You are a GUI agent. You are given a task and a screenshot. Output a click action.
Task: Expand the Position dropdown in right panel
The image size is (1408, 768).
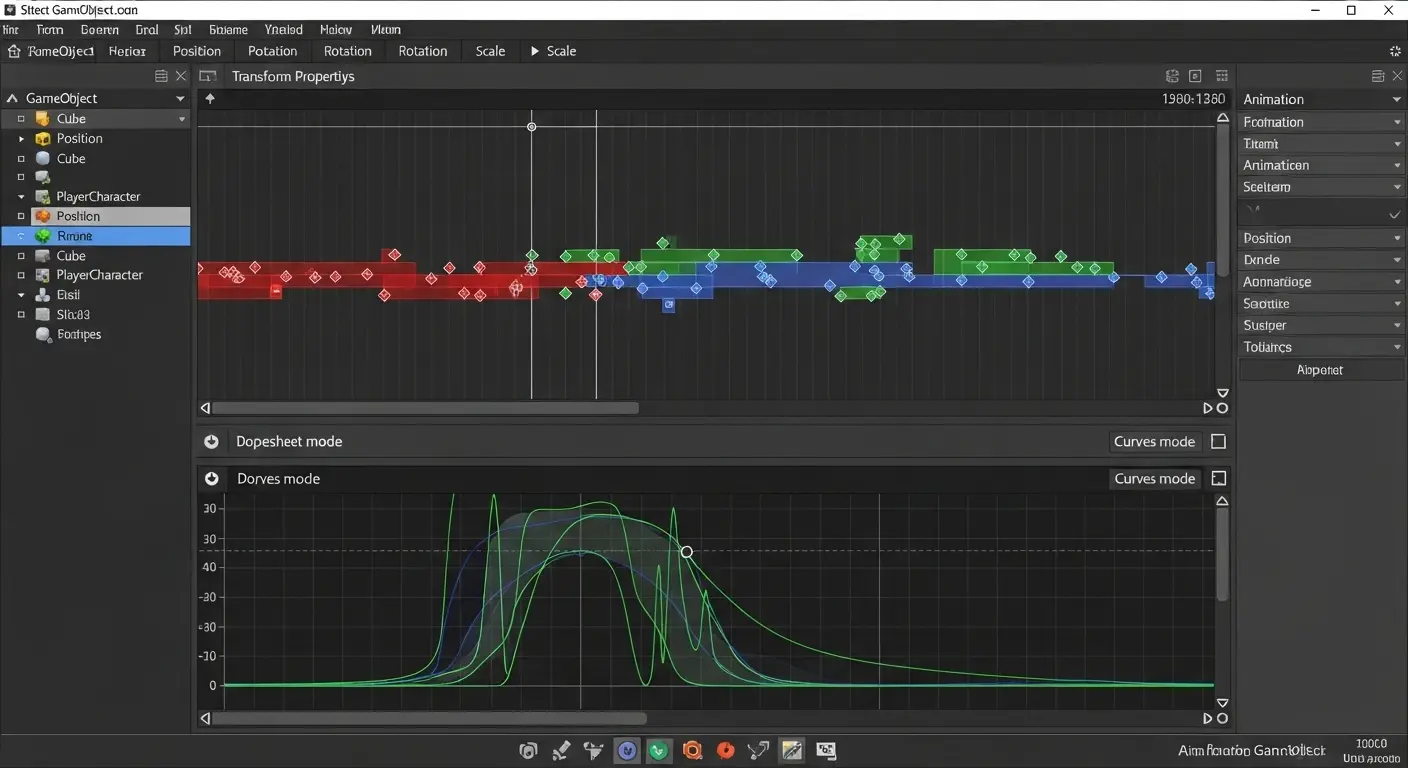(1320, 238)
